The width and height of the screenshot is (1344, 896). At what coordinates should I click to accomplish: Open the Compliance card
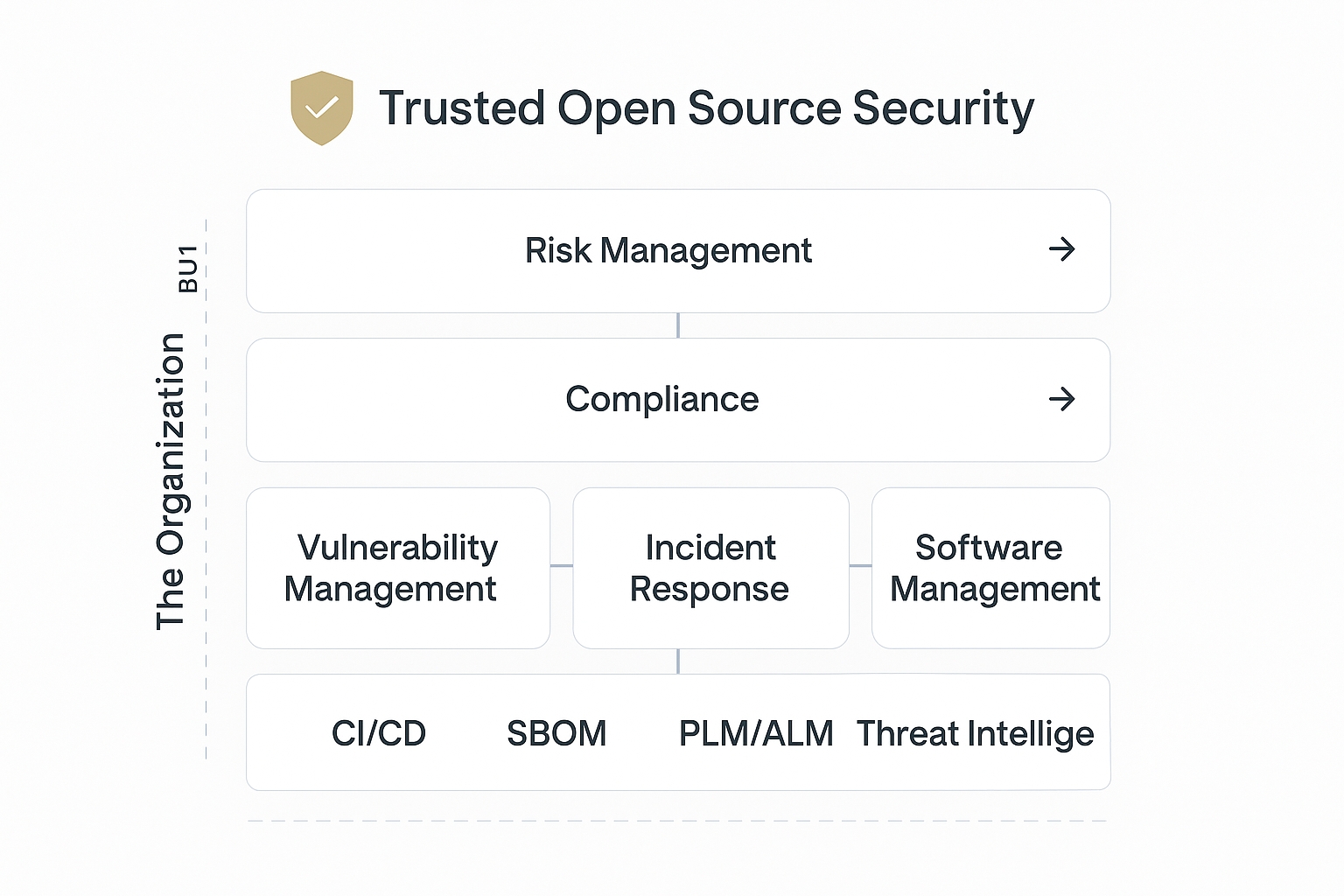pyautogui.click(x=661, y=400)
